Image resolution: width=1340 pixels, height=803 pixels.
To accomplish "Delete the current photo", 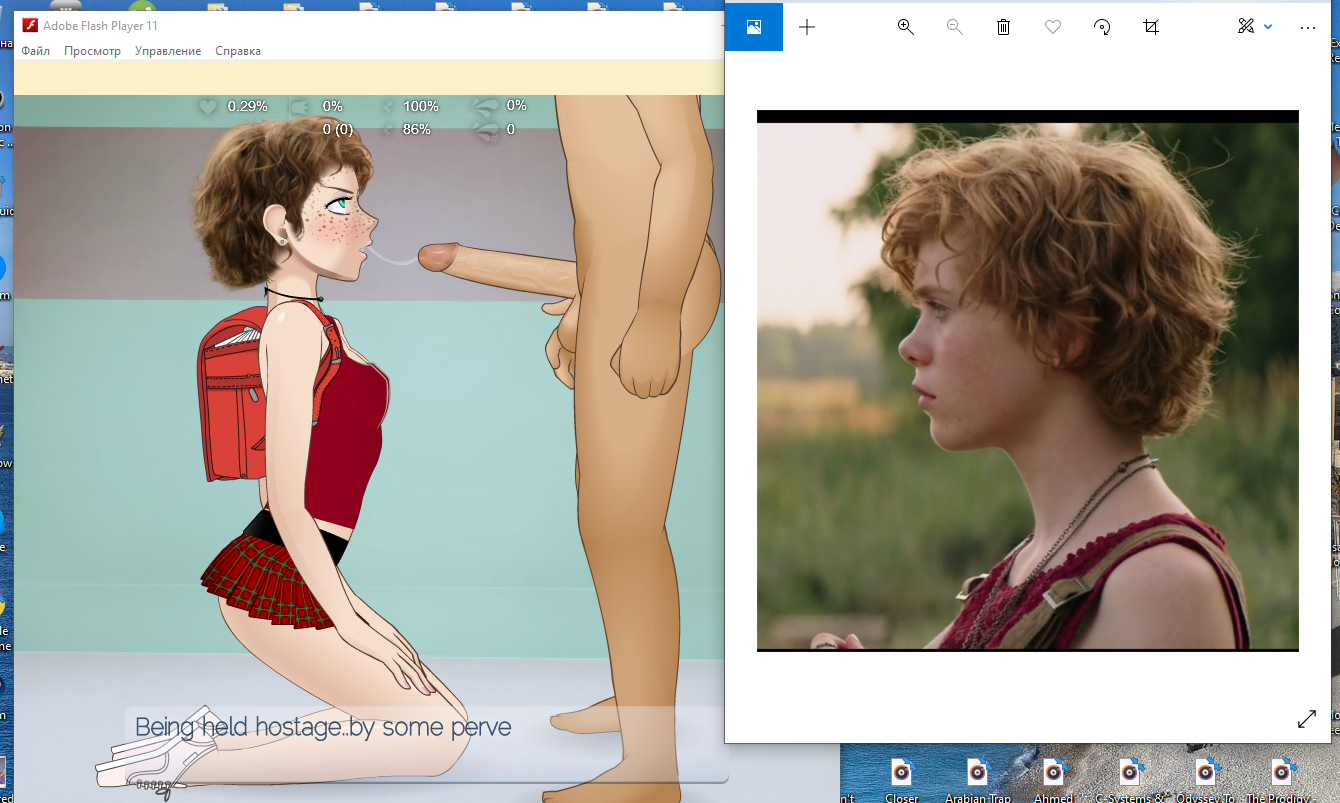I will click(1003, 27).
